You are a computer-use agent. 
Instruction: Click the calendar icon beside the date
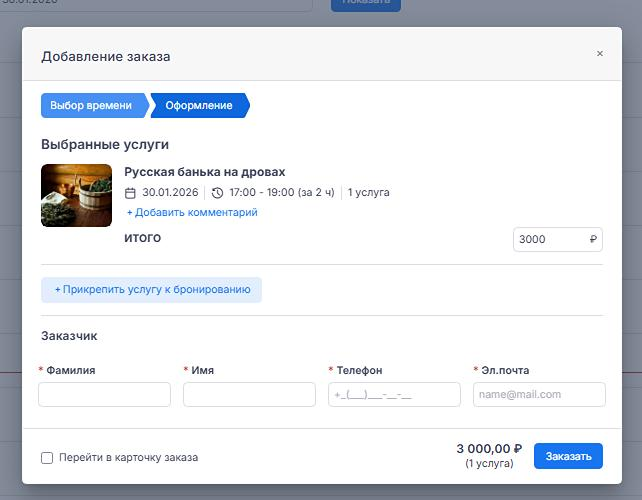[x=130, y=193]
